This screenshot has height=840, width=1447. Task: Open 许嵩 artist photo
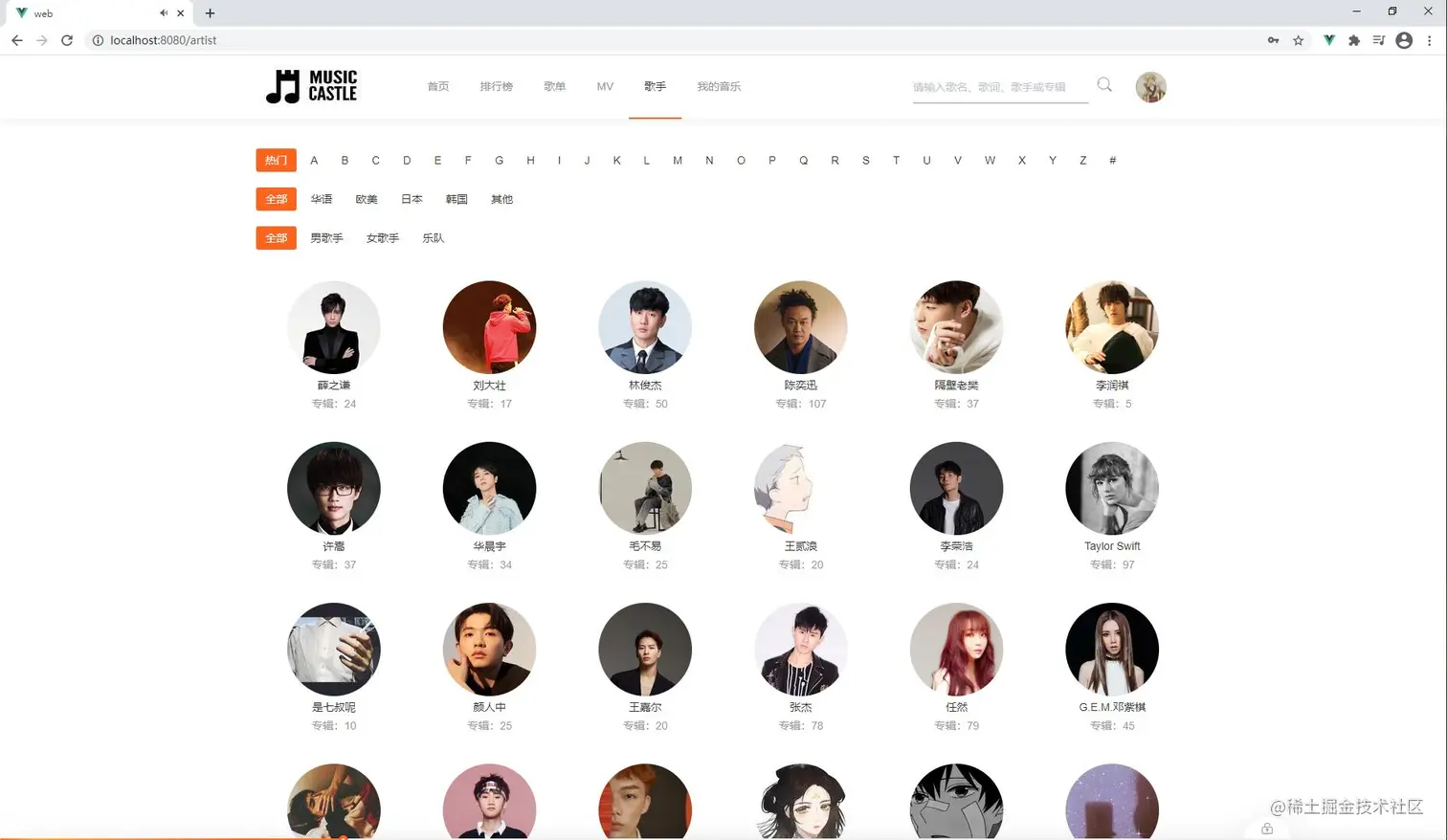point(334,488)
